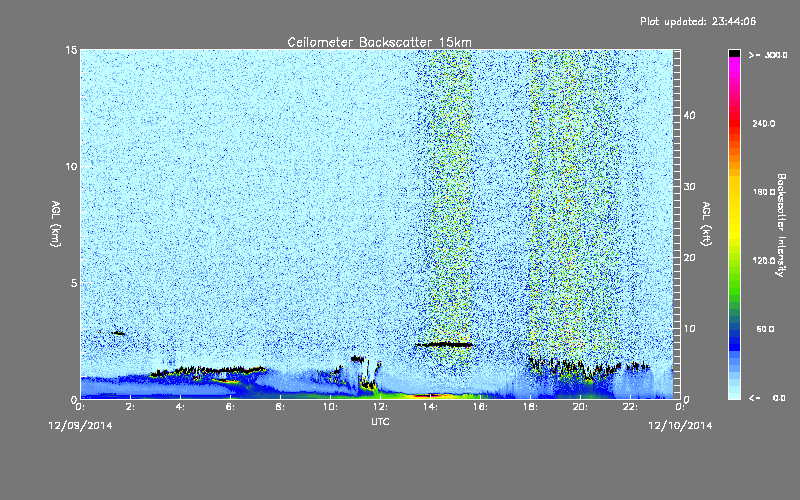800x500 pixels.
Task: Click the "18:" hour tick label
Action: pos(530,407)
